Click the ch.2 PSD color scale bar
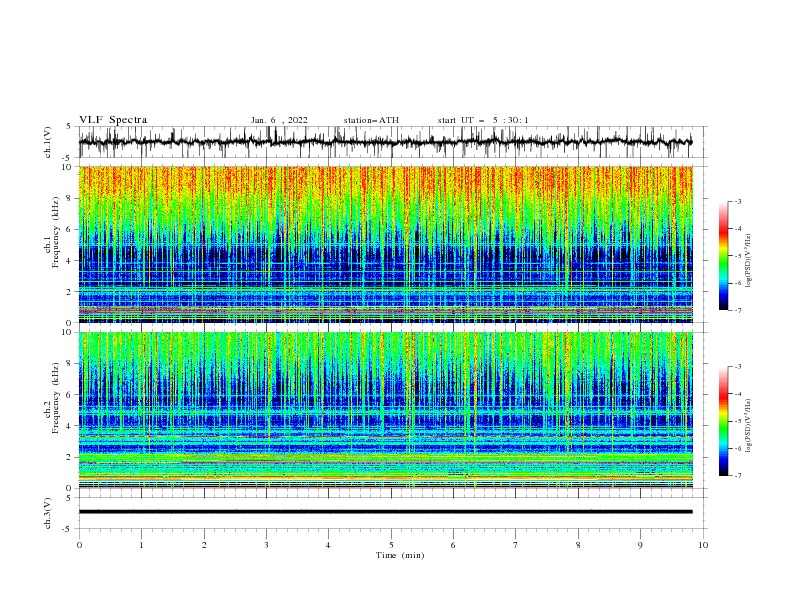 pos(724,421)
